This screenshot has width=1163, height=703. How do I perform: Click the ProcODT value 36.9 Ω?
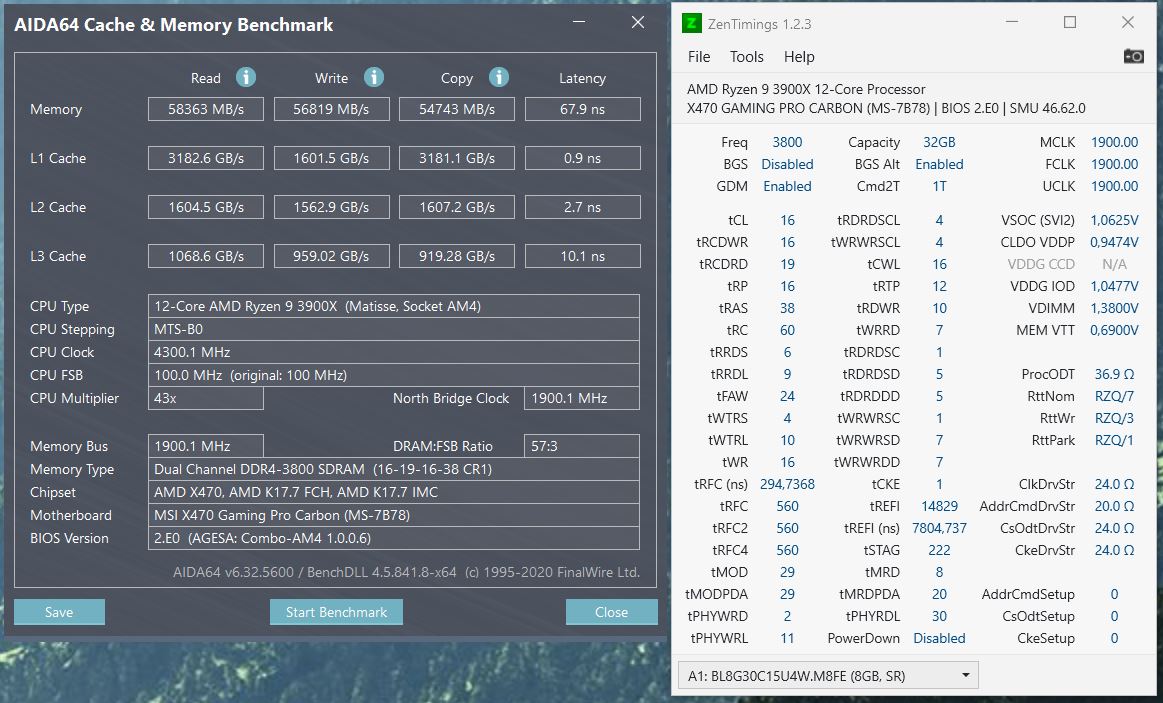1114,374
